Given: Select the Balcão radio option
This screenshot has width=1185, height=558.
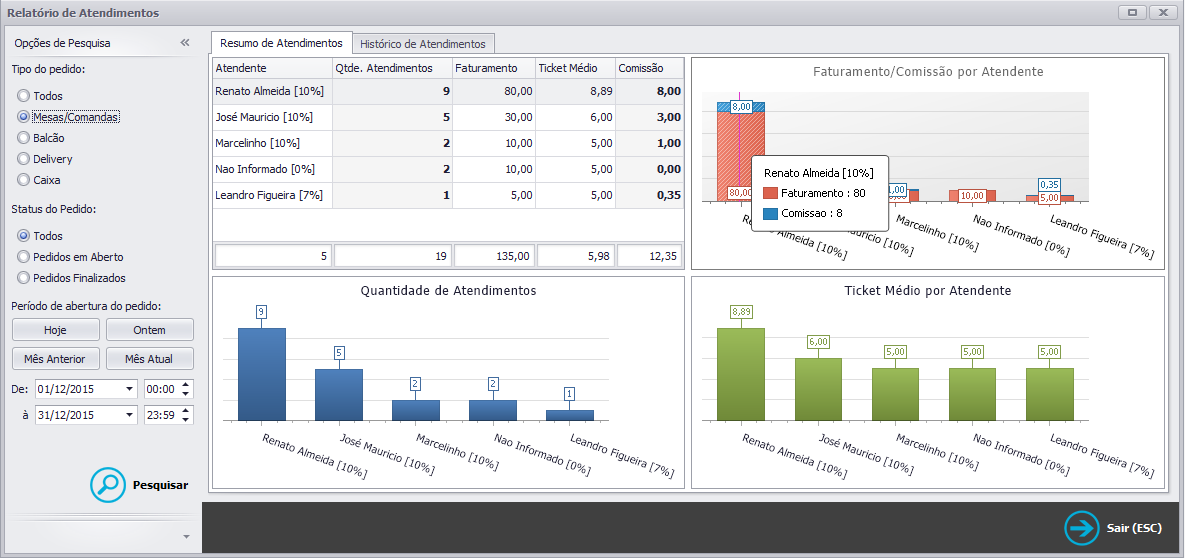Looking at the screenshot, I should tap(23, 138).
